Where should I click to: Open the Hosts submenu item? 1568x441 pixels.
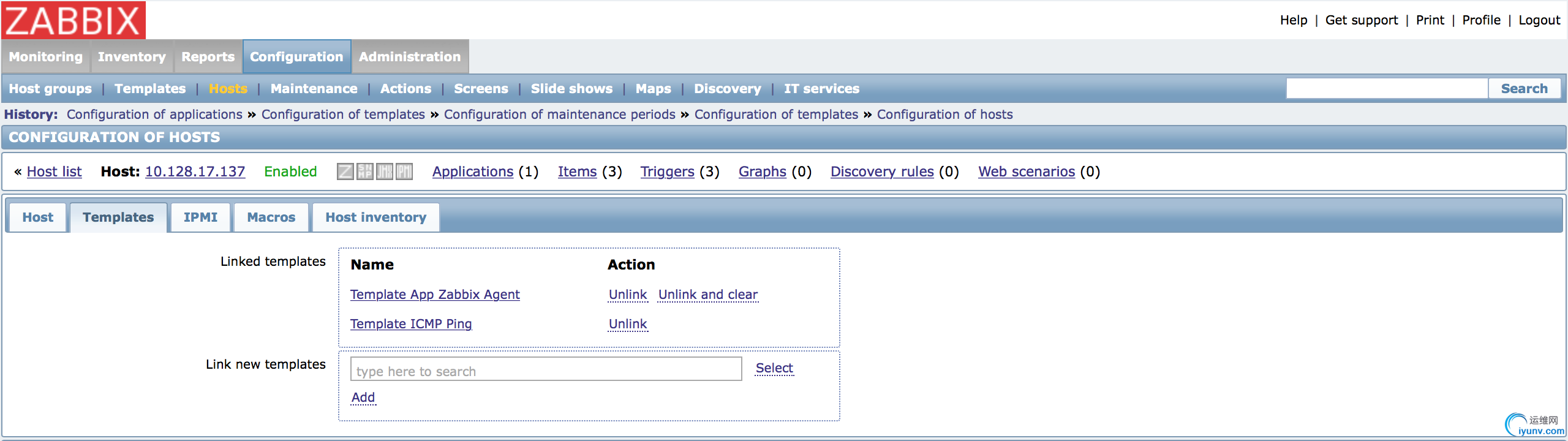(x=228, y=89)
